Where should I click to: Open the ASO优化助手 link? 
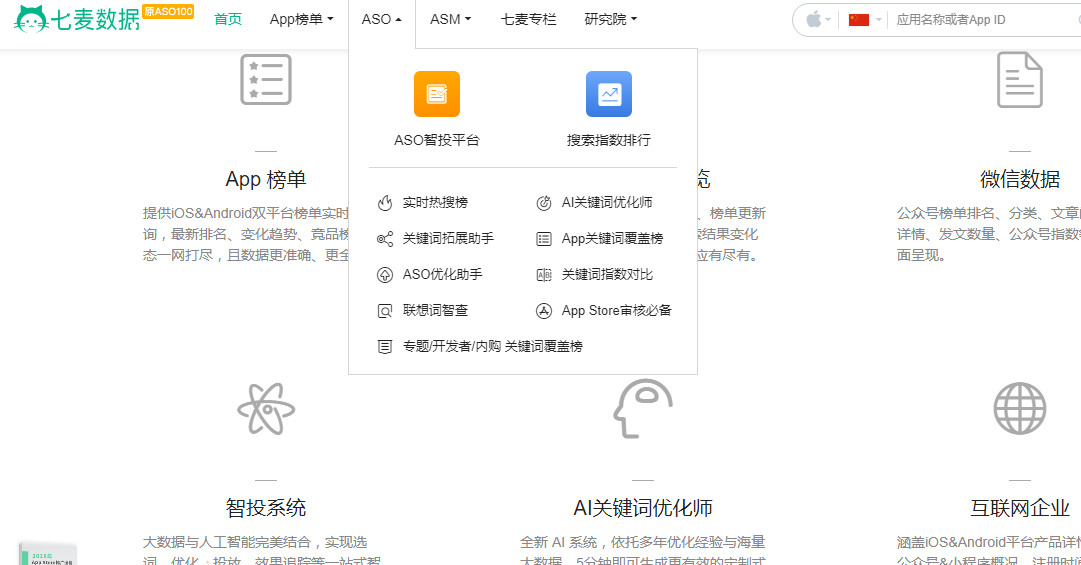[443, 274]
